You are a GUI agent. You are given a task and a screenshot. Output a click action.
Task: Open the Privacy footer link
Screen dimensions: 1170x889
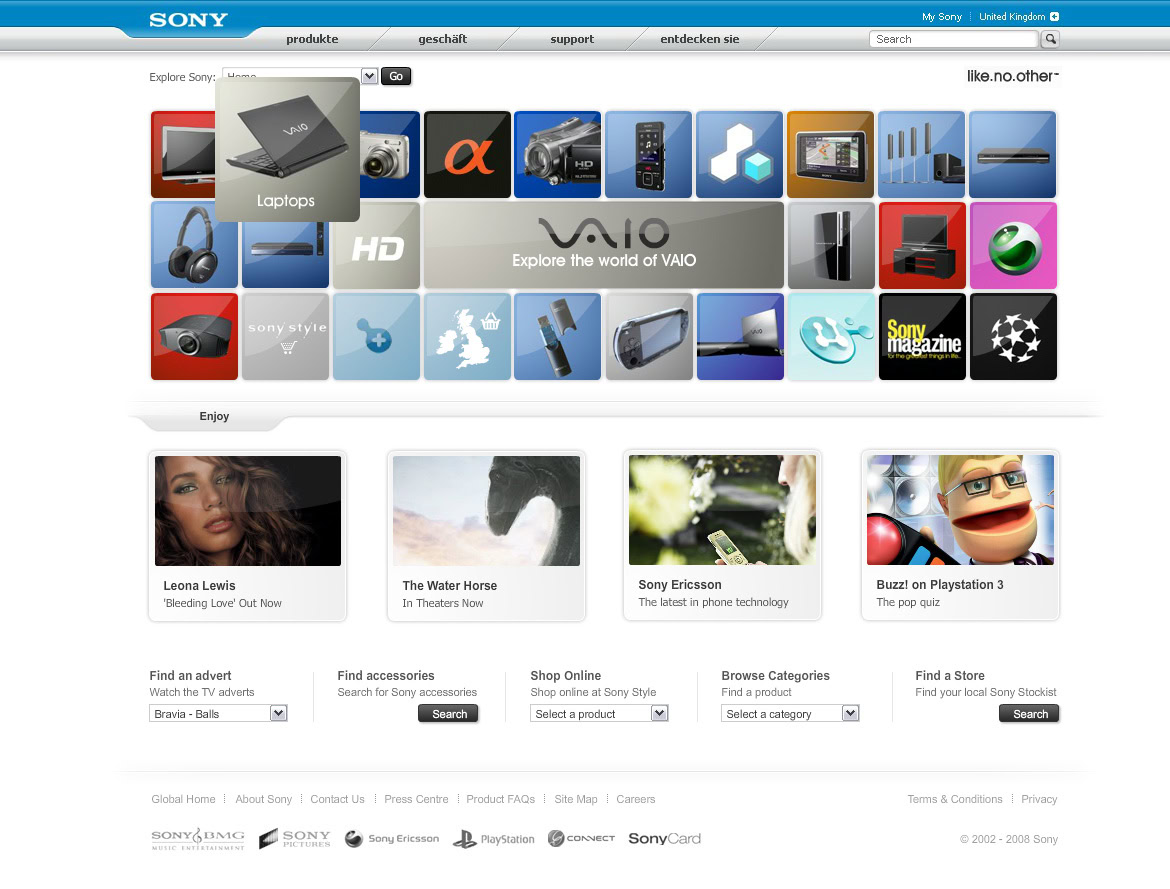coord(1039,799)
